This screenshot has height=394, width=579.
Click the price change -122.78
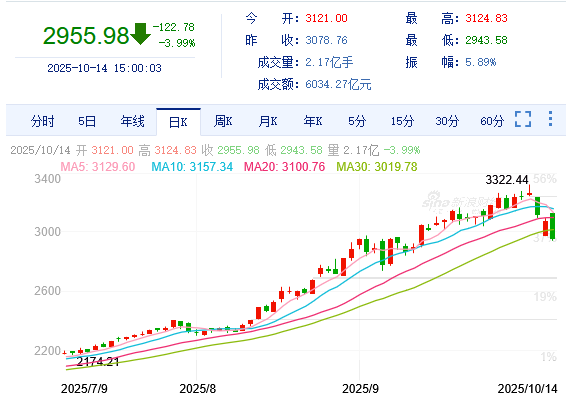pyautogui.click(x=174, y=27)
